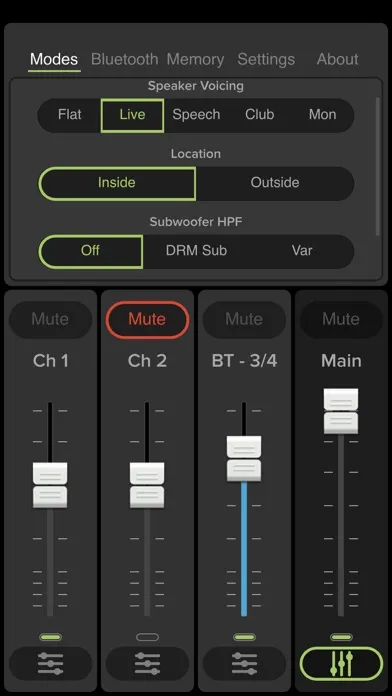Set Location to Outside

275,183
